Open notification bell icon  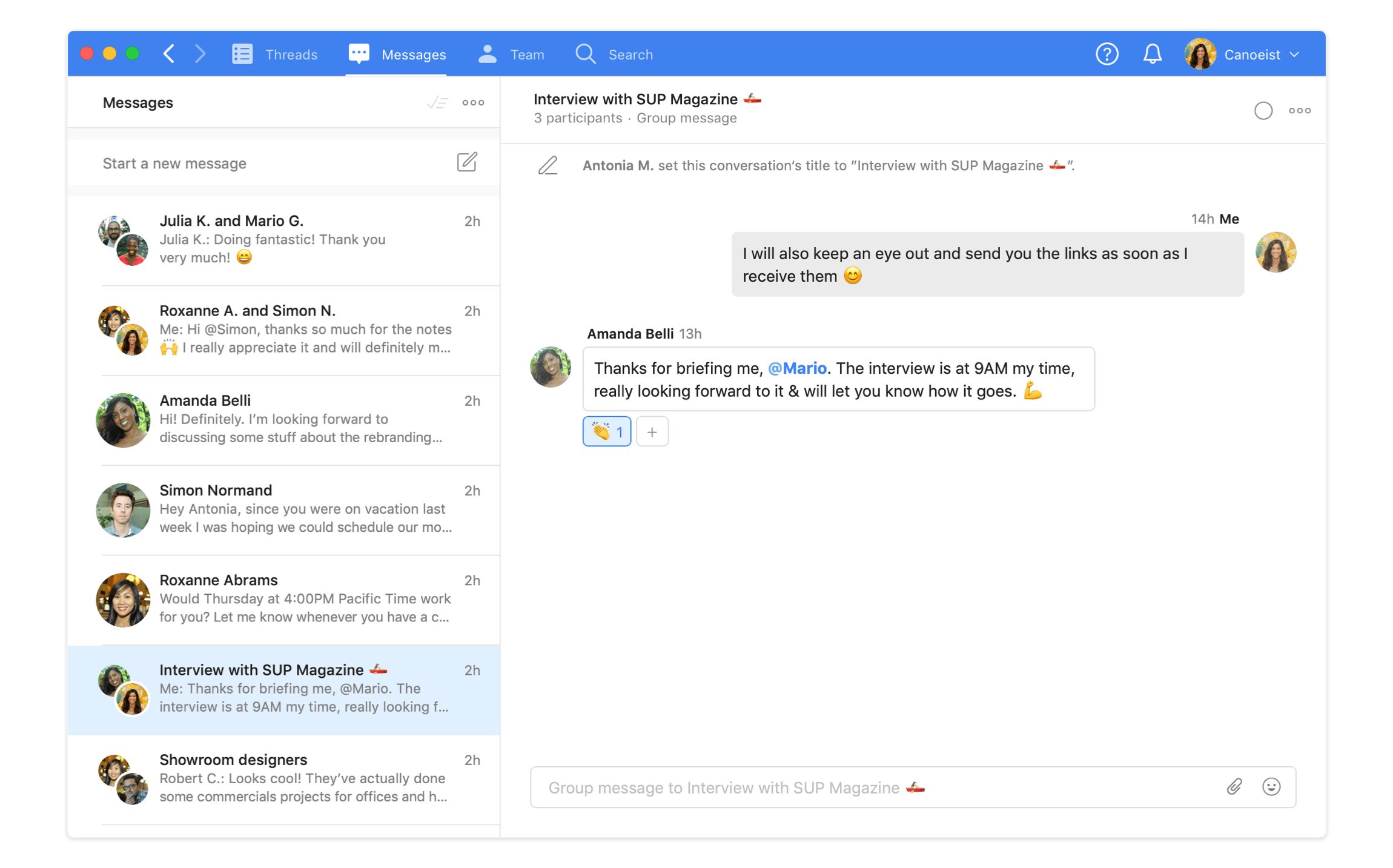(1151, 55)
